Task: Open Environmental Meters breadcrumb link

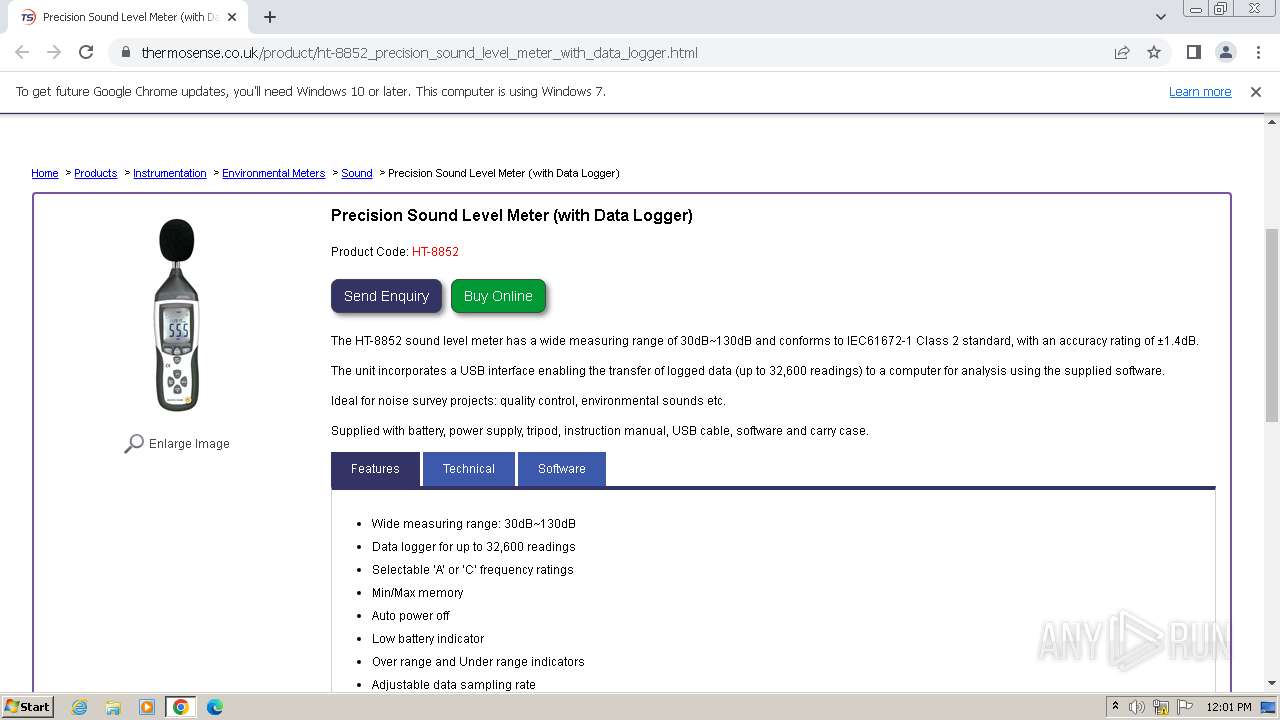Action: tap(273, 173)
